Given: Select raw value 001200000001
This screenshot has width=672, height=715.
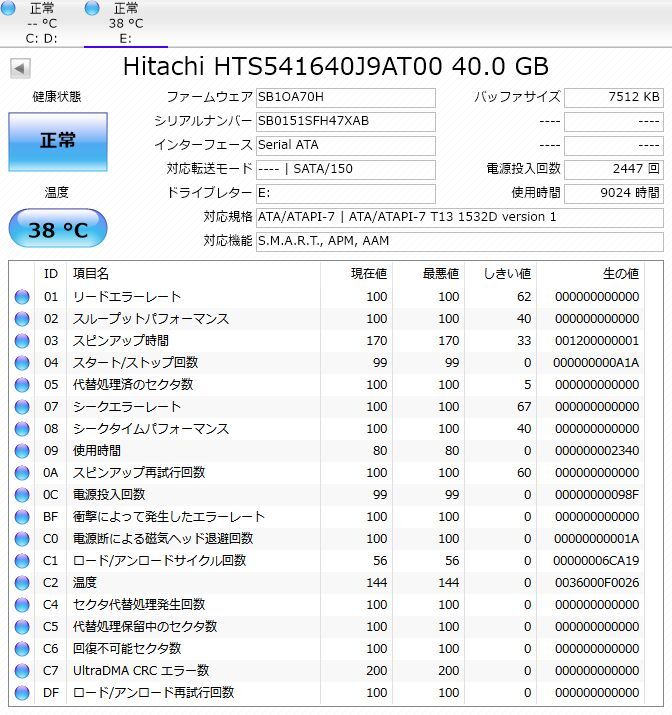Looking at the screenshot, I should click(x=597, y=341).
